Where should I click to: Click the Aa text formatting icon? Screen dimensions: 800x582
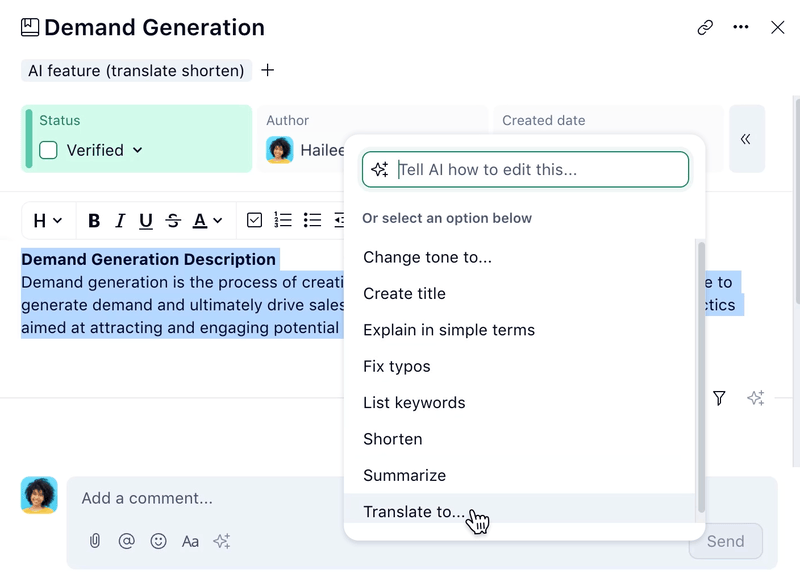[191, 541]
